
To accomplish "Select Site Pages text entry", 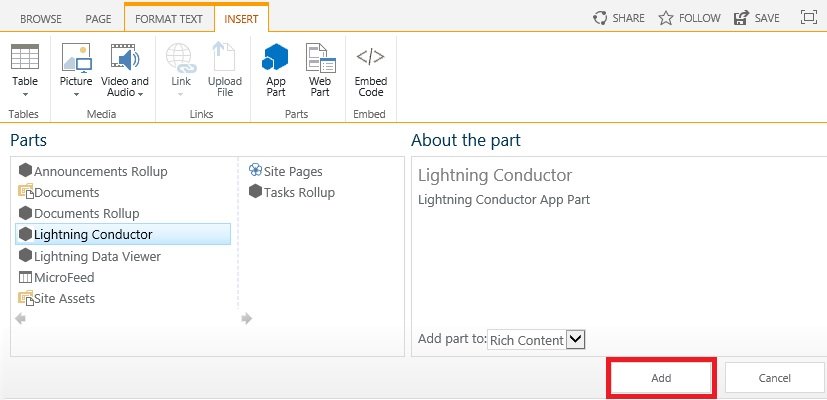I will click(x=293, y=172).
